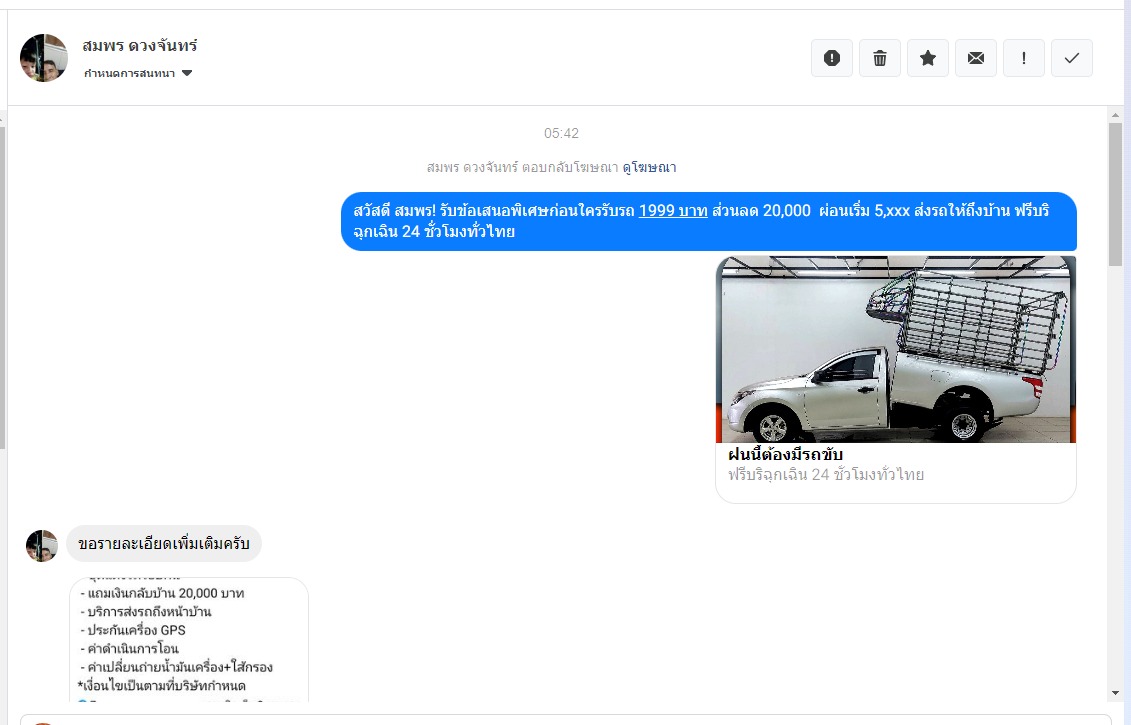Mark conversation unread via envelope icon
The height and width of the screenshot is (725, 1131).
coord(976,58)
